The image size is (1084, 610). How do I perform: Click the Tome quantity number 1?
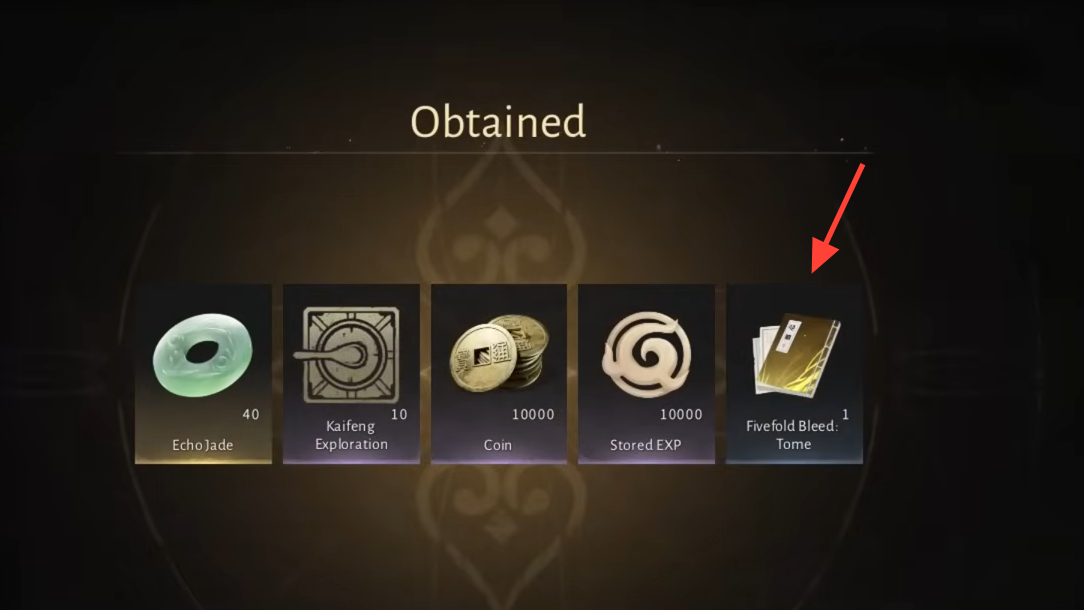[845, 414]
